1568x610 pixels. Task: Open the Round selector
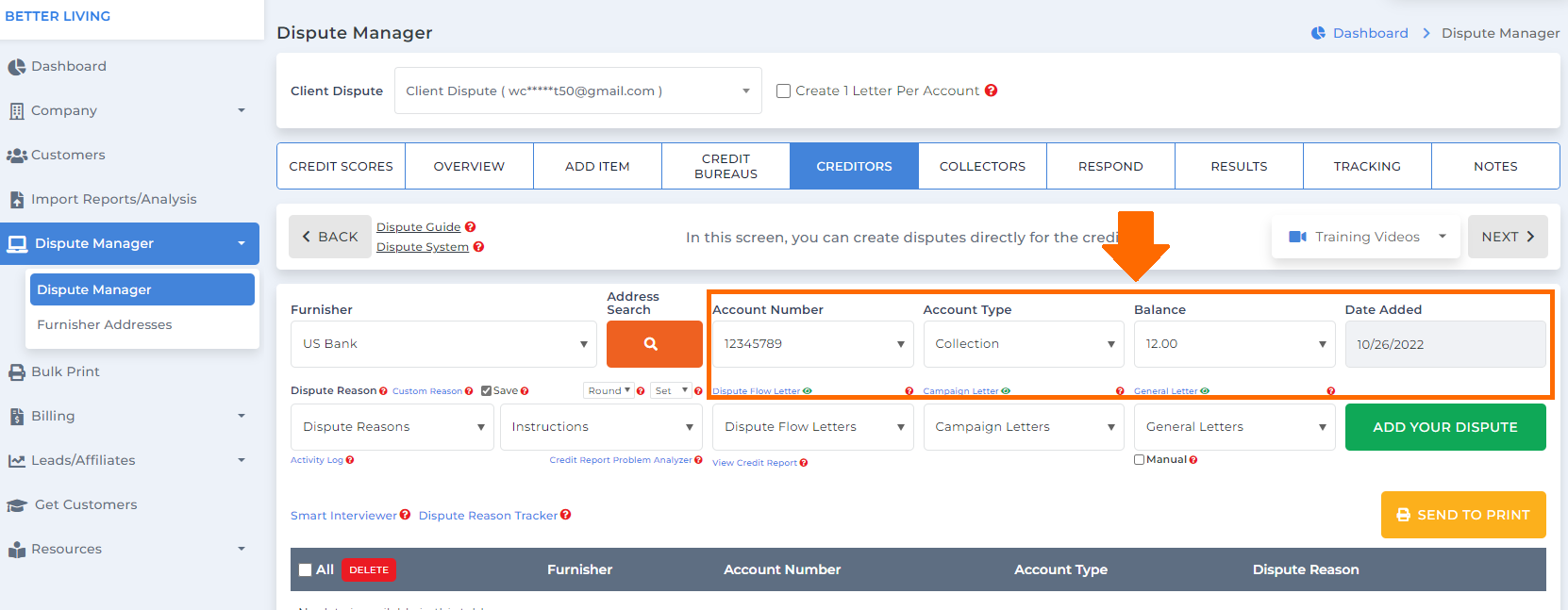tap(609, 391)
